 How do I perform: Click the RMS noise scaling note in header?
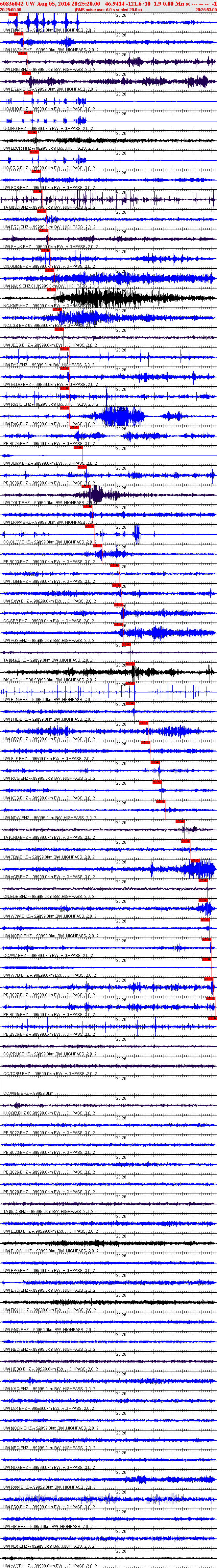(x=108, y=10)
